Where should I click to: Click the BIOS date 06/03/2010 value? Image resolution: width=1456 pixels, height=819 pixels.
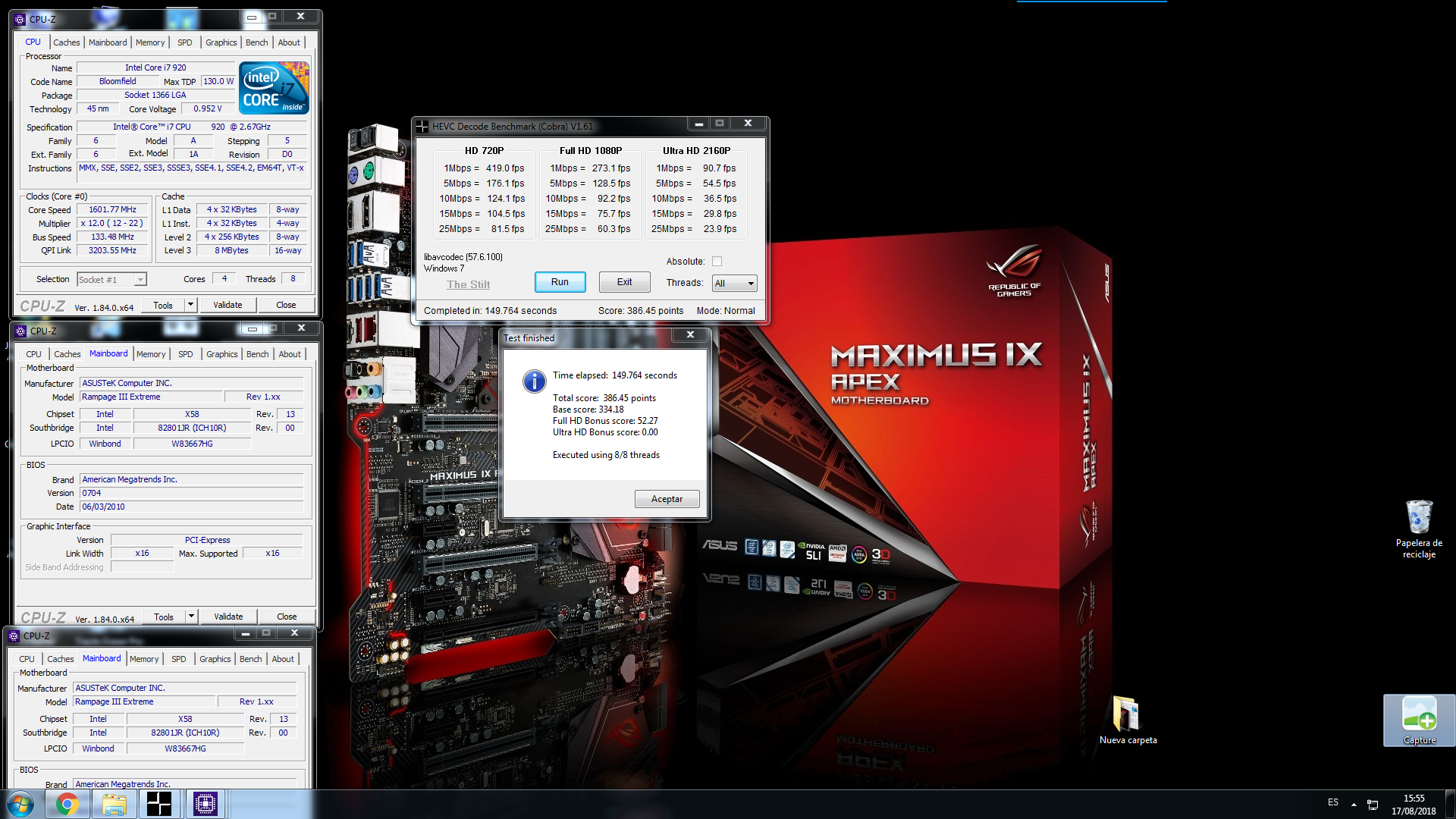[x=191, y=507]
